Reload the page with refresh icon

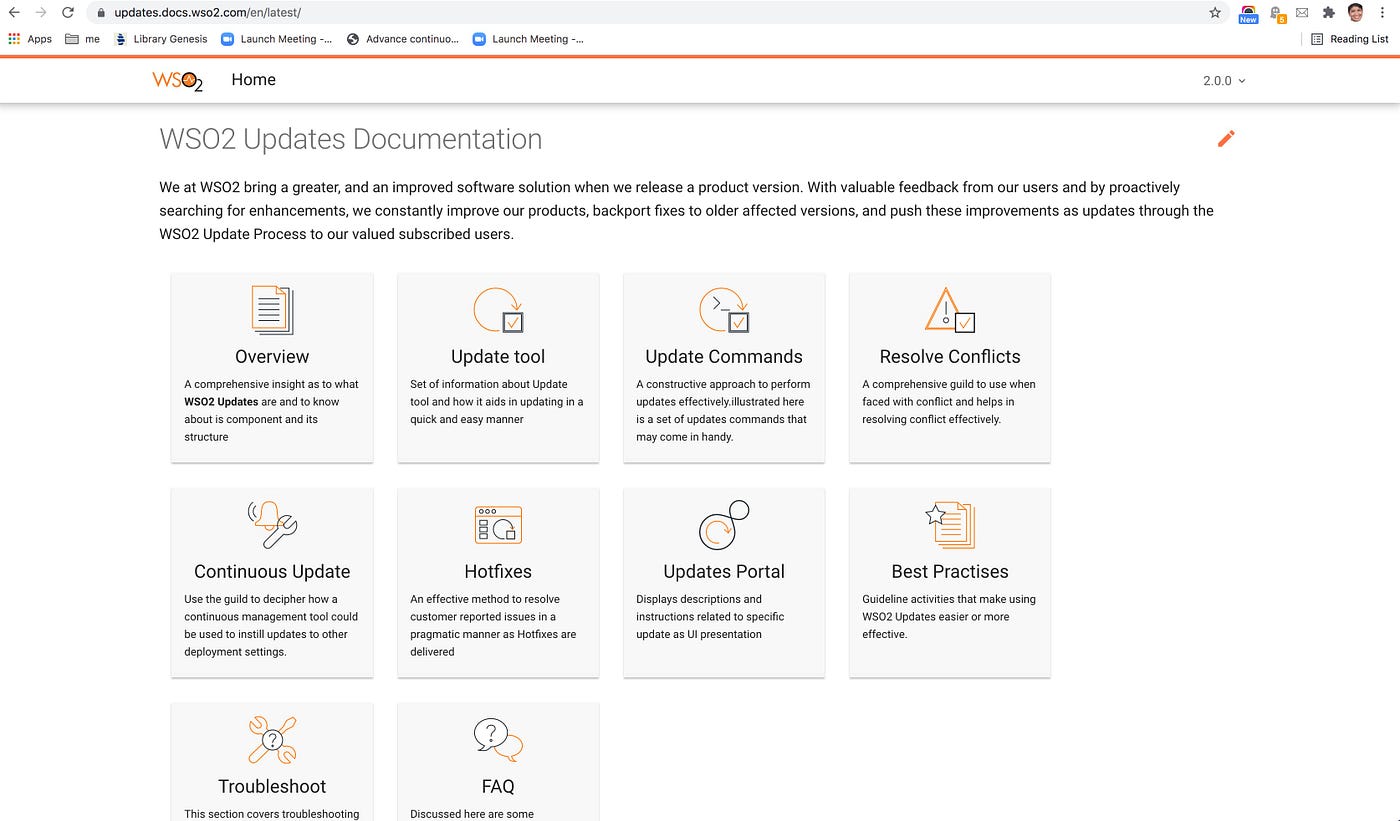click(x=68, y=13)
